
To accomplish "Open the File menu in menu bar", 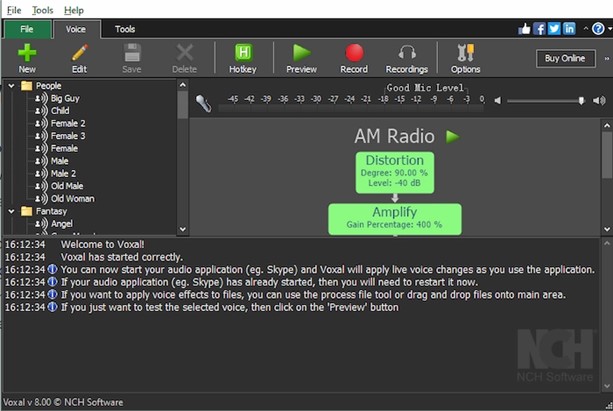I will click(14, 10).
